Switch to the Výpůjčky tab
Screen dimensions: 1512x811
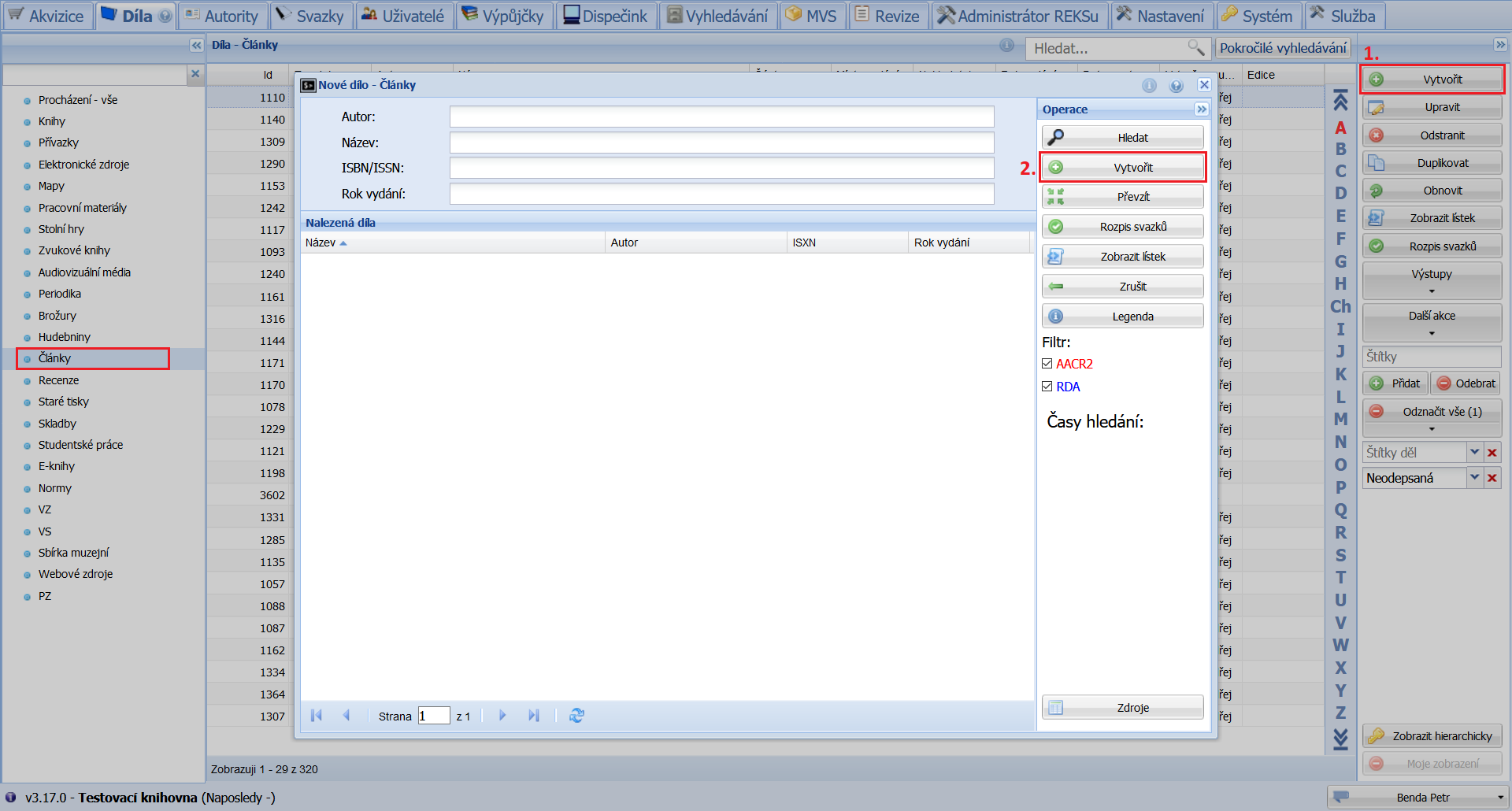click(x=503, y=16)
